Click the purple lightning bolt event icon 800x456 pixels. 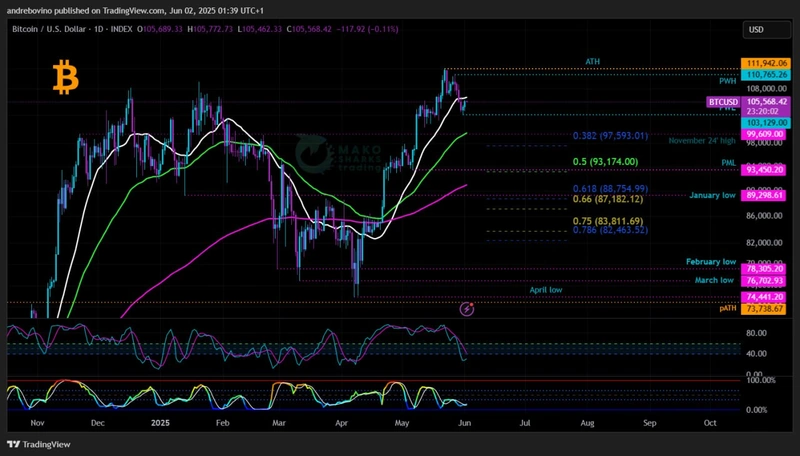pyautogui.click(x=467, y=309)
